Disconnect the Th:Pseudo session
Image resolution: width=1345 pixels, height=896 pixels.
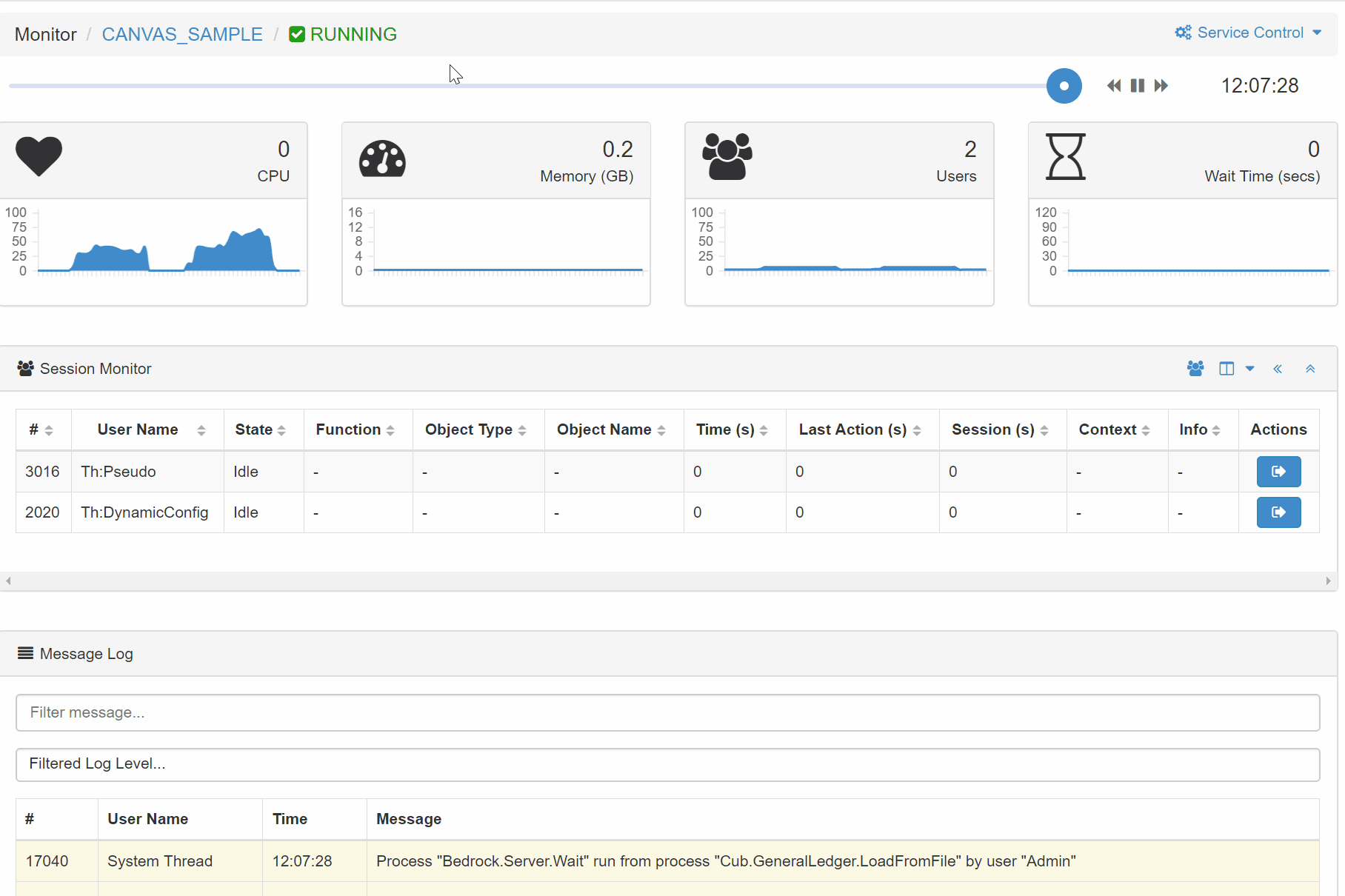(1278, 472)
